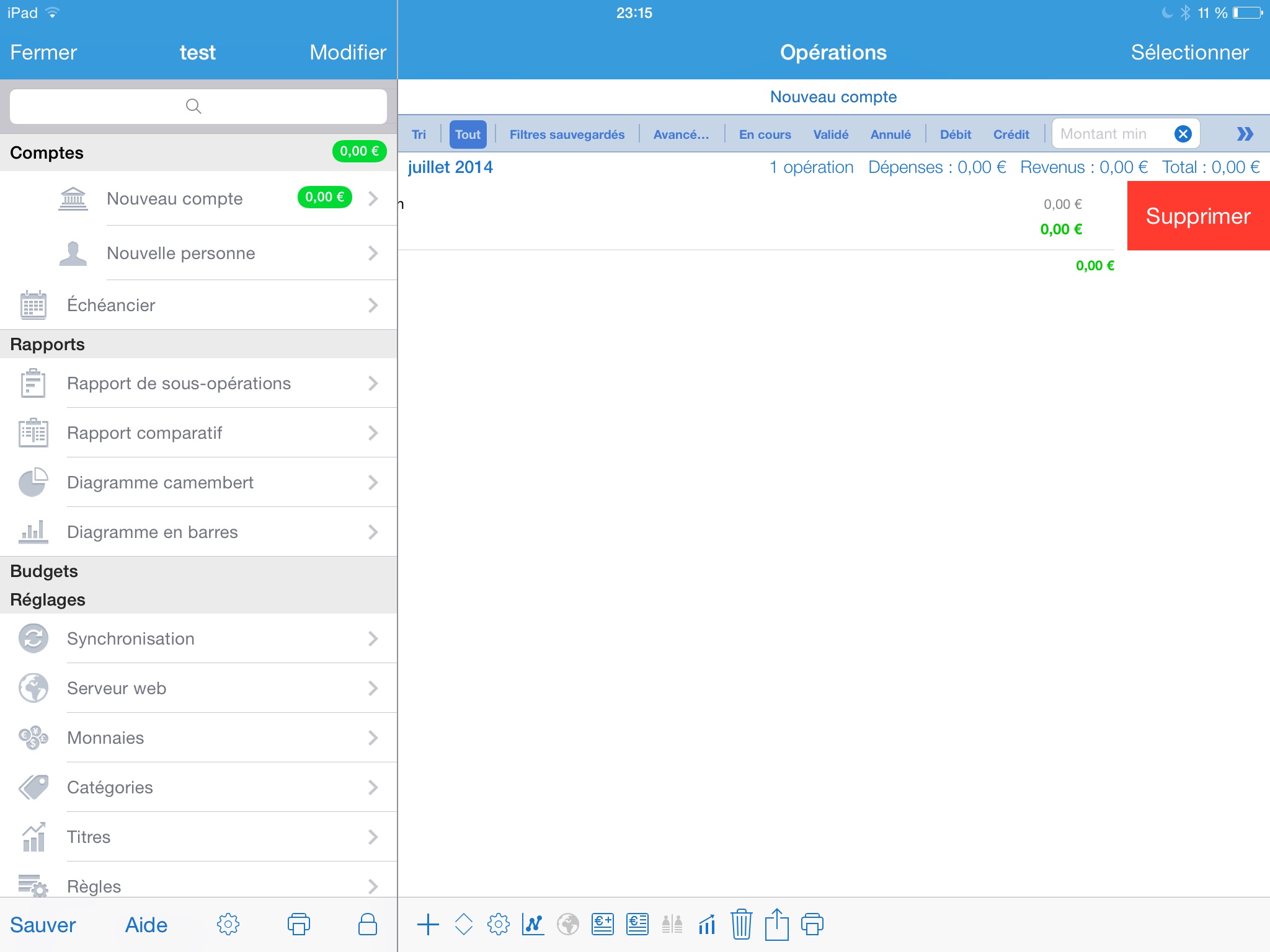Click the bar chart with arrow icon

point(706,924)
